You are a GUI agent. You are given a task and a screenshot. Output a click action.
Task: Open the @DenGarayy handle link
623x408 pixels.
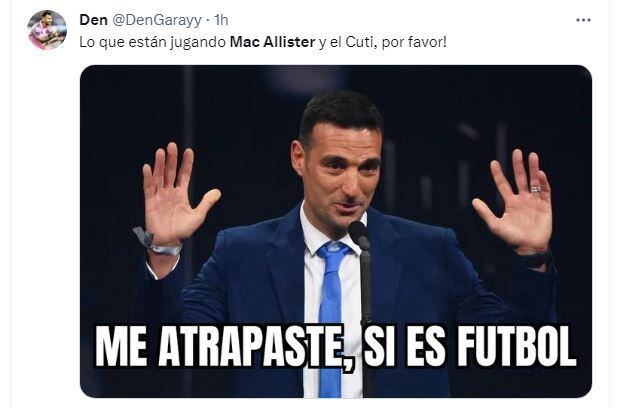click(x=157, y=20)
